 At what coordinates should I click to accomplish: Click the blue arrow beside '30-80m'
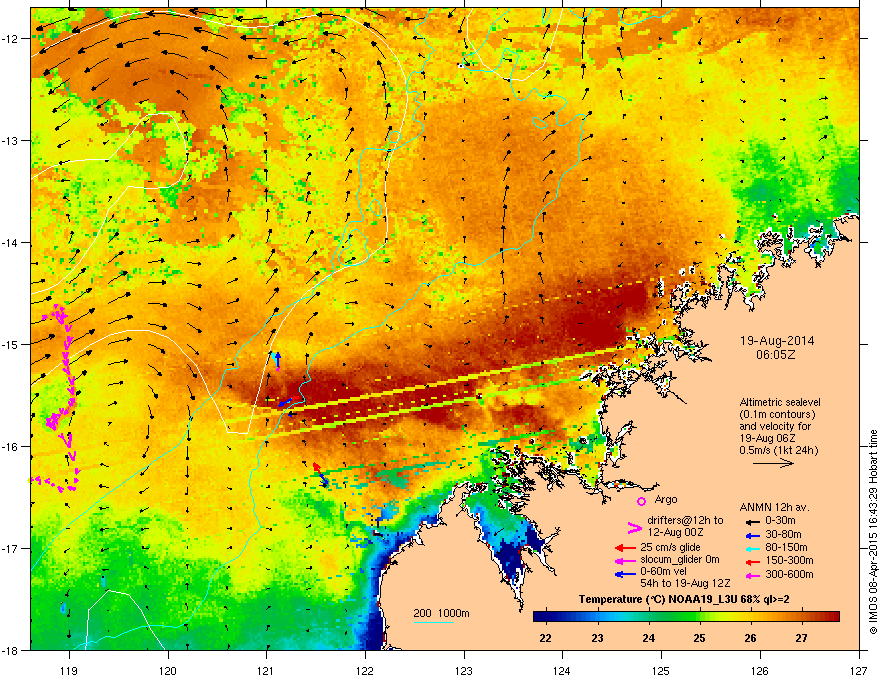coord(753,536)
